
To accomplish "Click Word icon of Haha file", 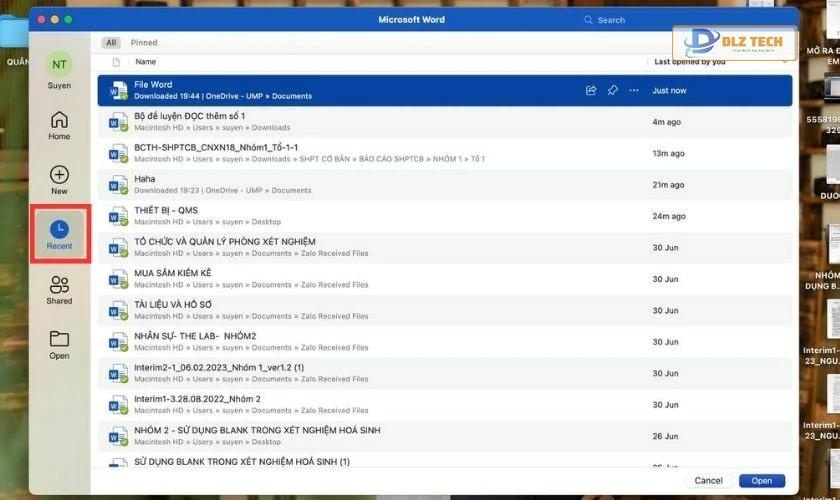I will coord(118,185).
